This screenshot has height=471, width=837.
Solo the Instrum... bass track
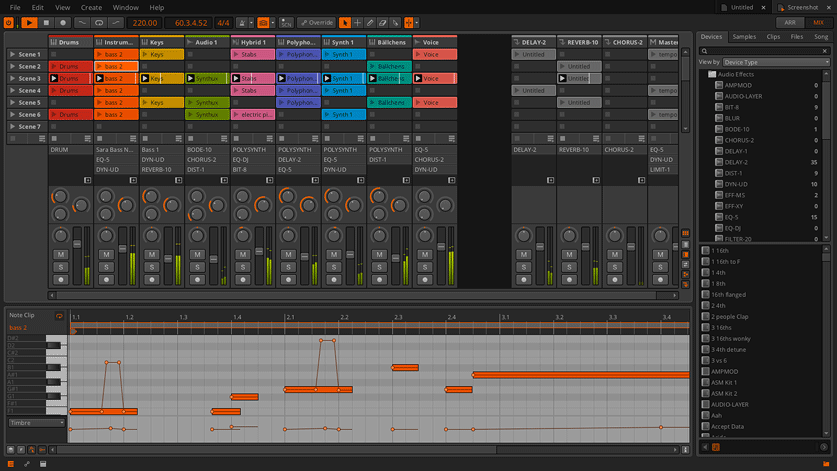click(x=106, y=267)
